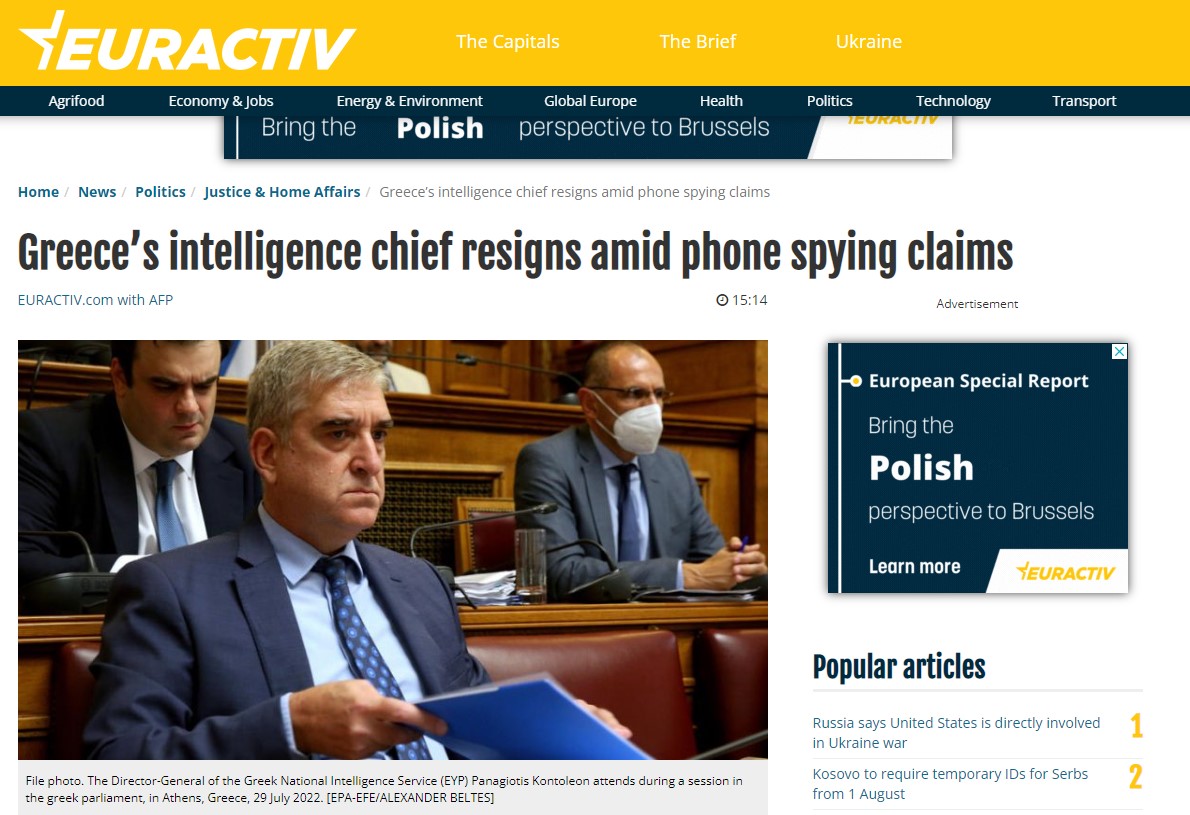Viewport: 1190px width, 815px height.
Task: Open the Transport category
Action: click(1084, 101)
